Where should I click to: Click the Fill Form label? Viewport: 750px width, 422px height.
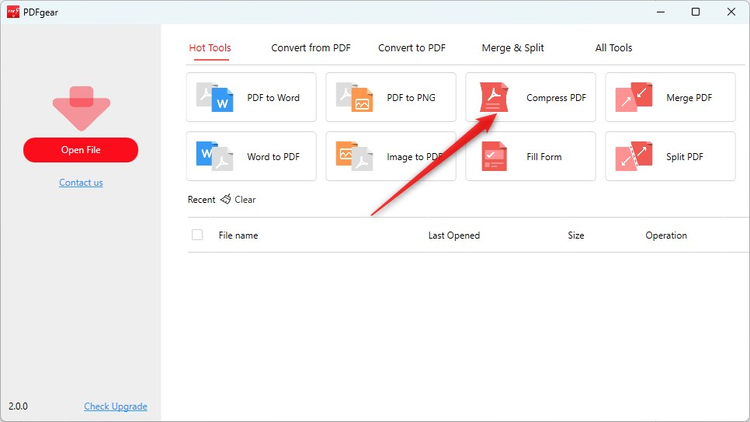[x=544, y=157]
